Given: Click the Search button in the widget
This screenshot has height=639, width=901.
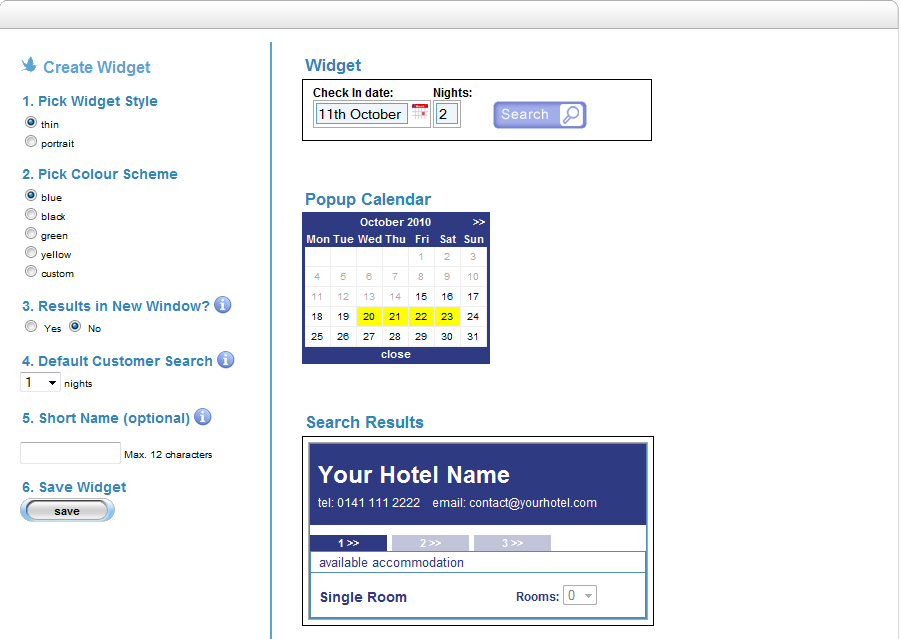Looking at the screenshot, I should point(539,115).
